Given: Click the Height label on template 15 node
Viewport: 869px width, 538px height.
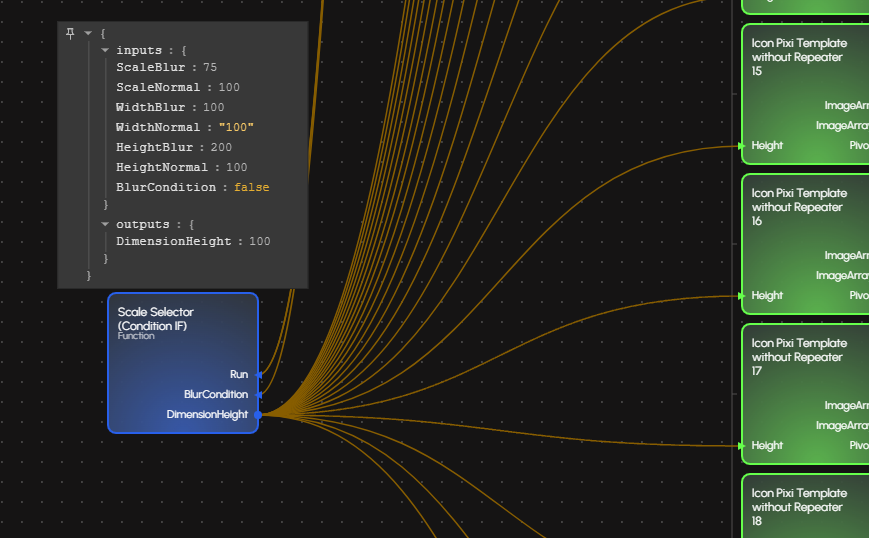Looking at the screenshot, I should coord(767,146).
